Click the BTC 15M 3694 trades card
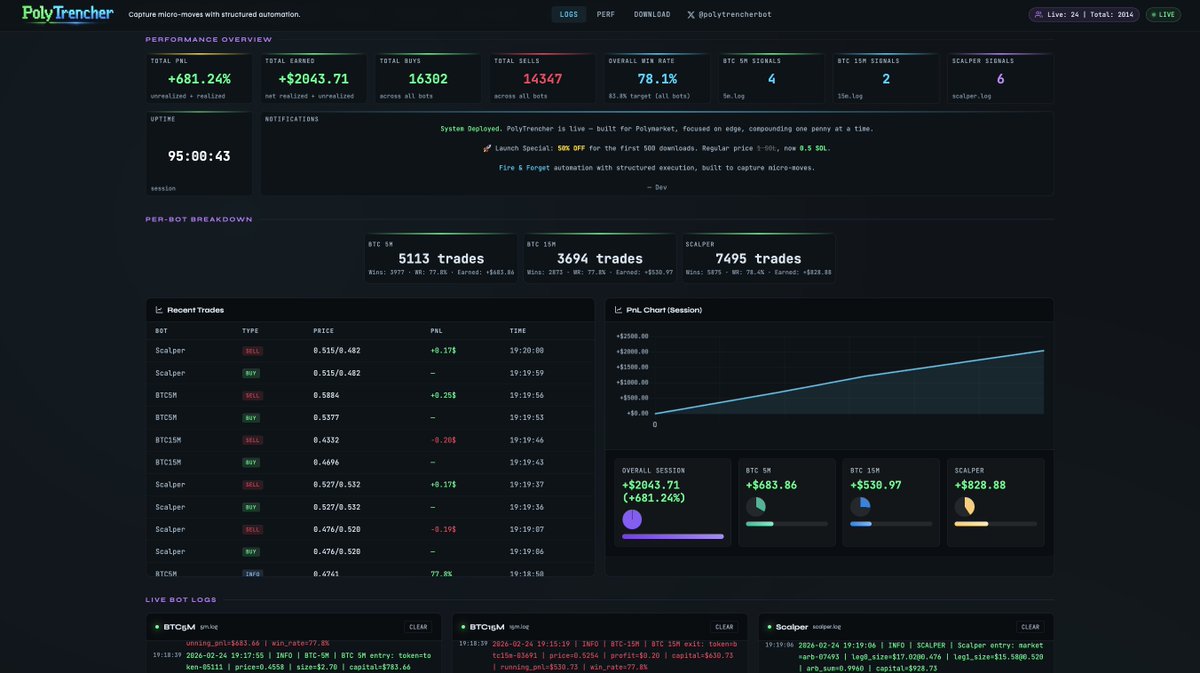Viewport: 1200px width, 673px height. (600, 258)
